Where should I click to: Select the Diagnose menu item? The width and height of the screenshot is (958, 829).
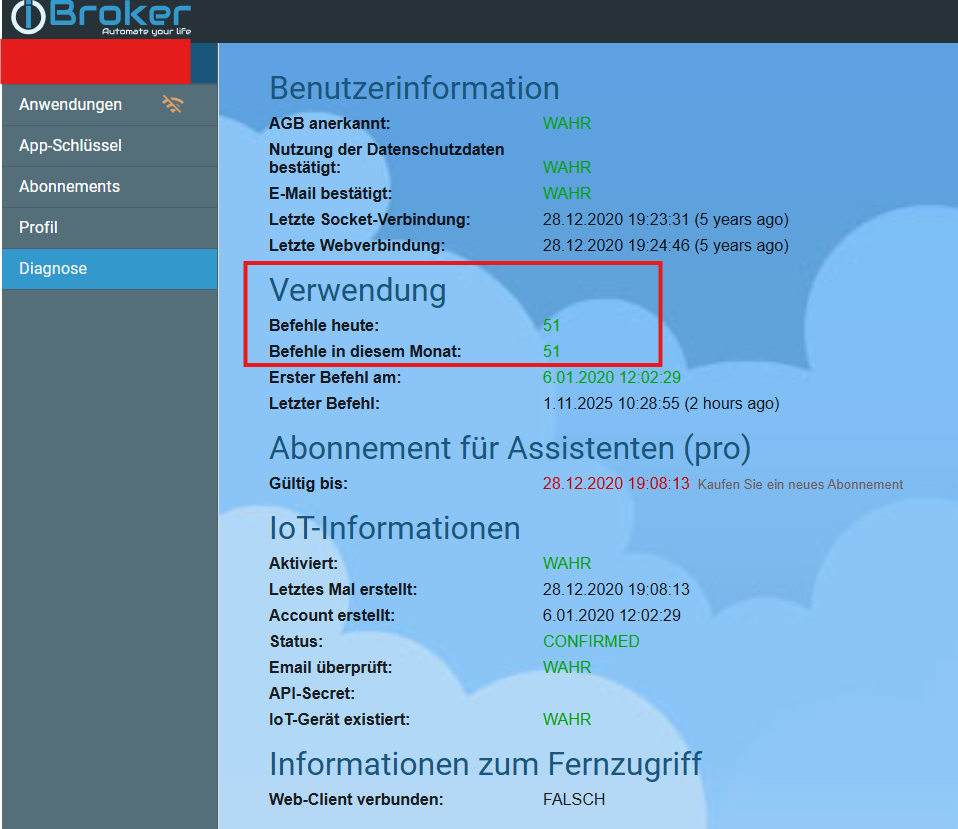110,269
